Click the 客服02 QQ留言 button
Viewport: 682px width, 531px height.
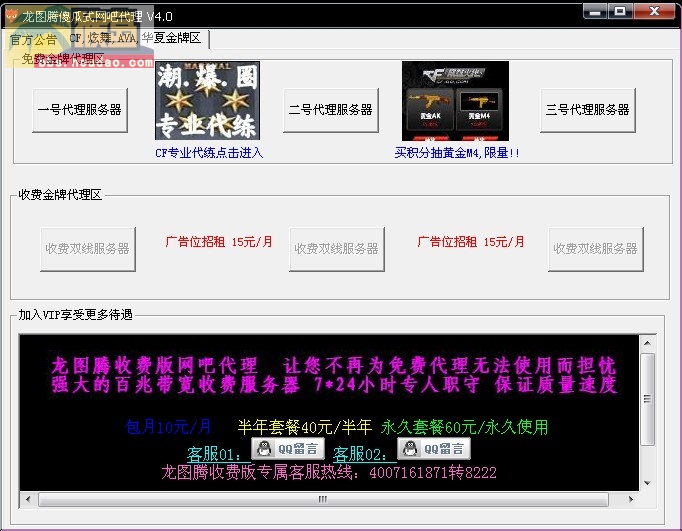tap(434, 448)
